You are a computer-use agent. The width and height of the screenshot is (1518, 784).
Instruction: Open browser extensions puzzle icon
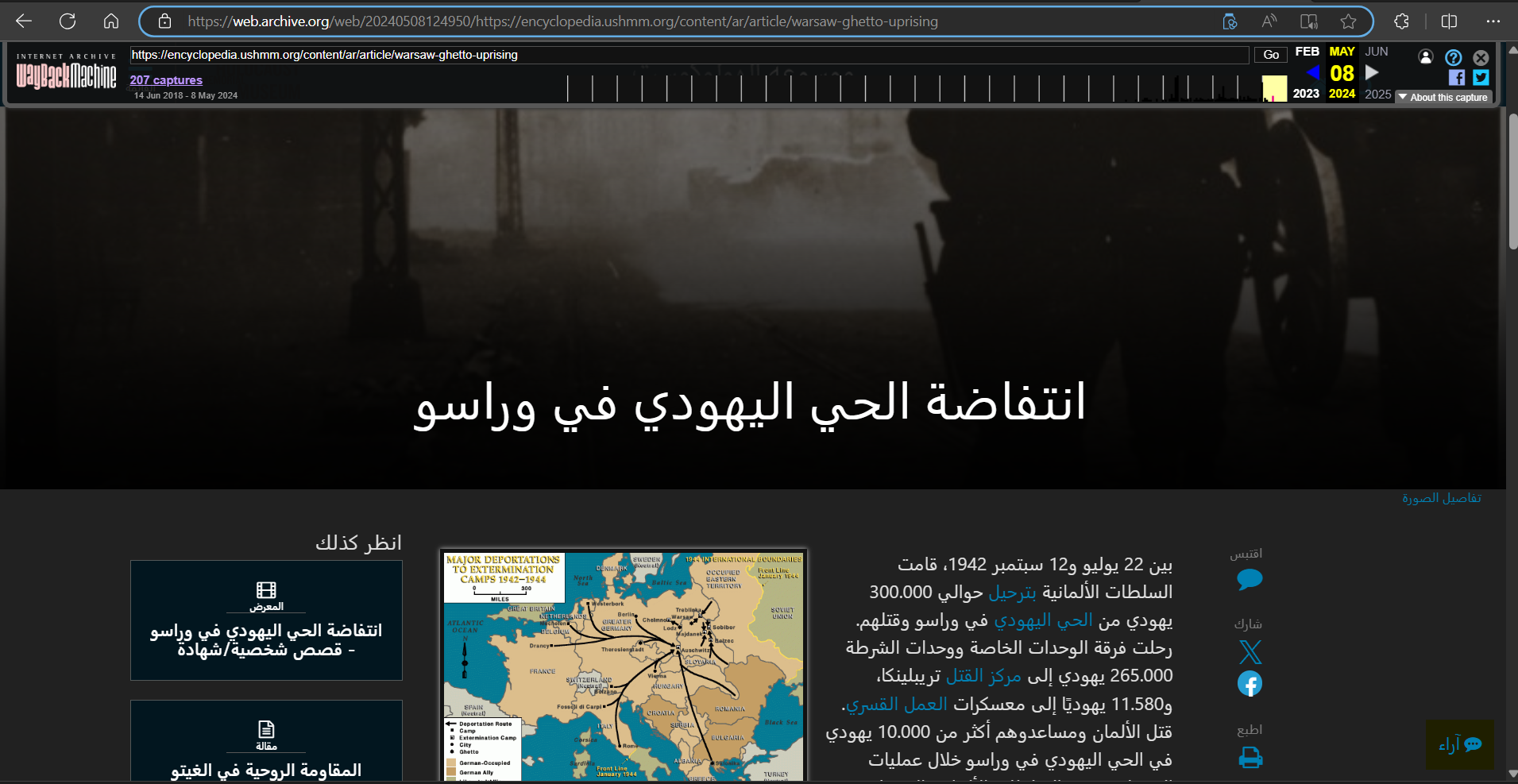[x=1402, y=21]
